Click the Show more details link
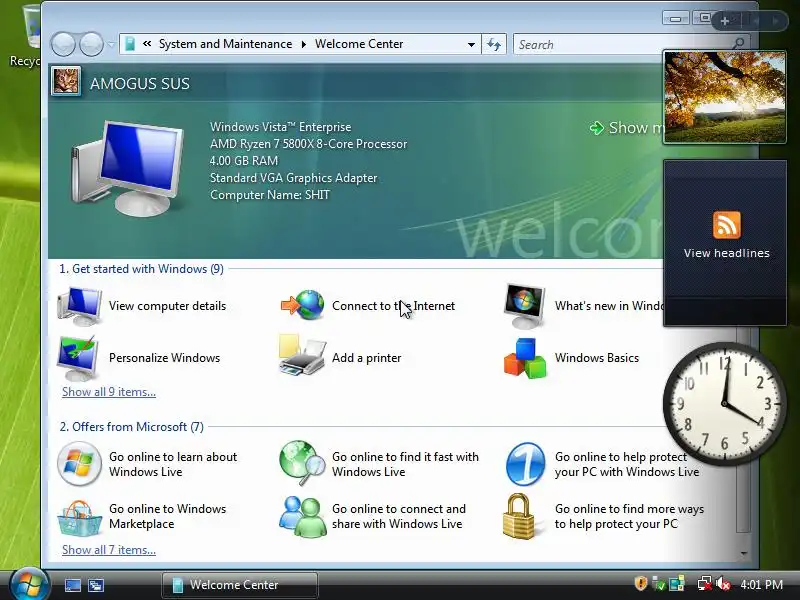Viewport: 800px width, 600px height. point(627,128)
